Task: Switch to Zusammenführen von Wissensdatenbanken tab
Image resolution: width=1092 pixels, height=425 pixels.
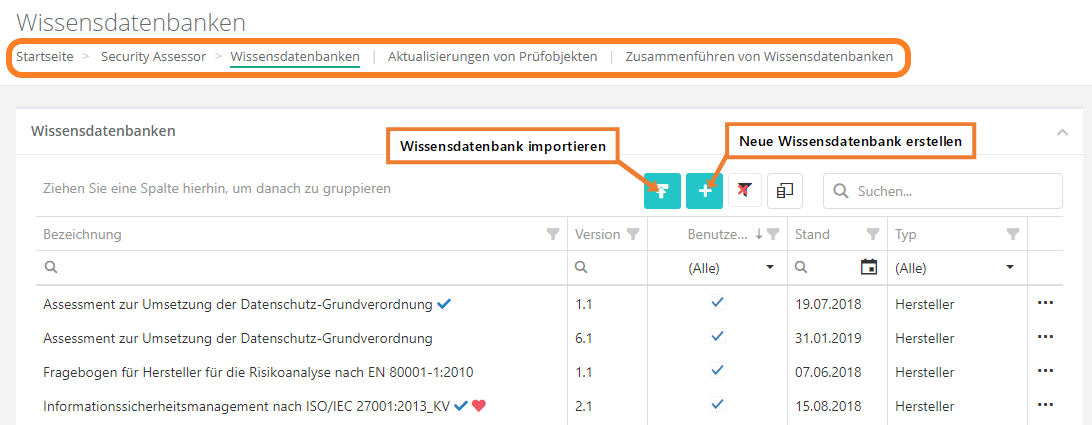Action: (x=759, y=57)
